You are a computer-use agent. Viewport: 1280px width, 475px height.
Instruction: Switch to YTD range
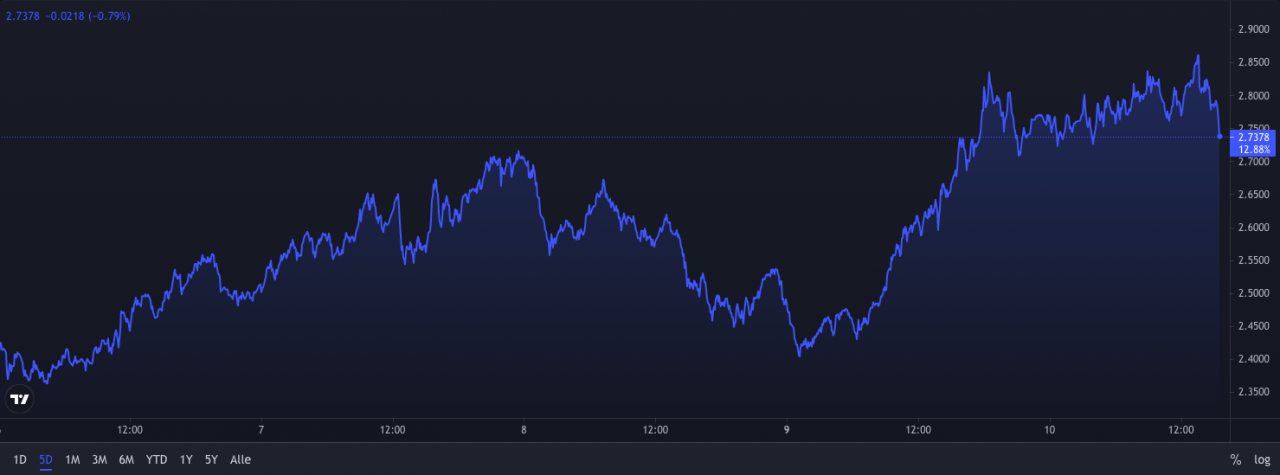tap(156, 460)
